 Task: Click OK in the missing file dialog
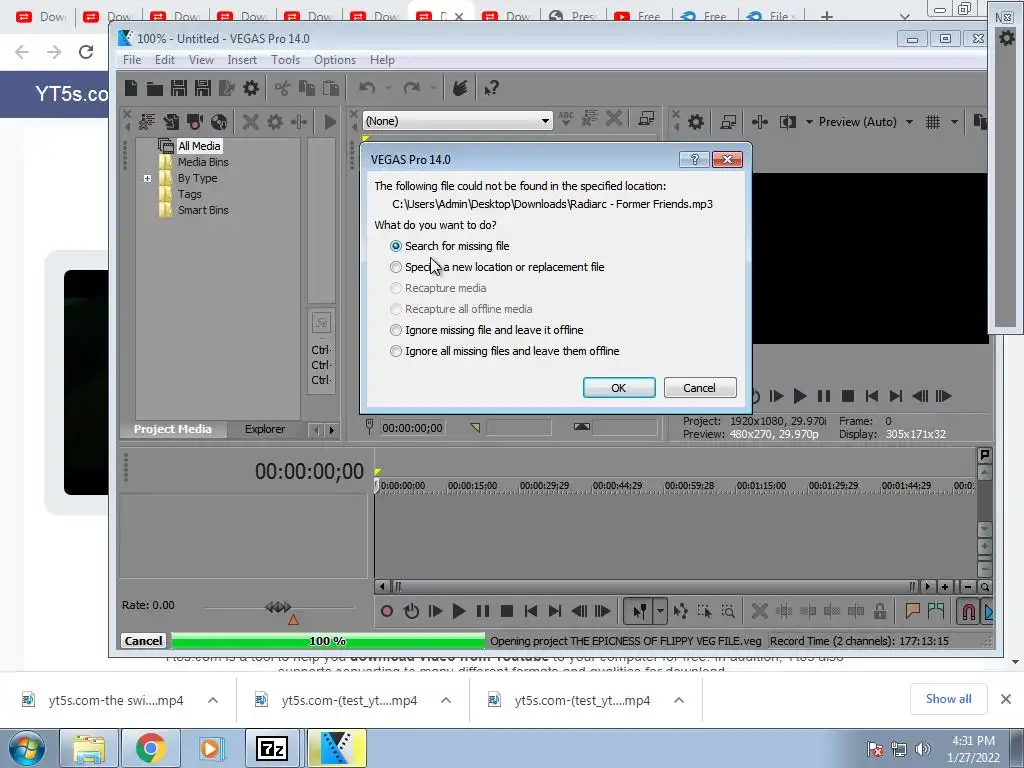pyautogui.click(x=618, y=388)
